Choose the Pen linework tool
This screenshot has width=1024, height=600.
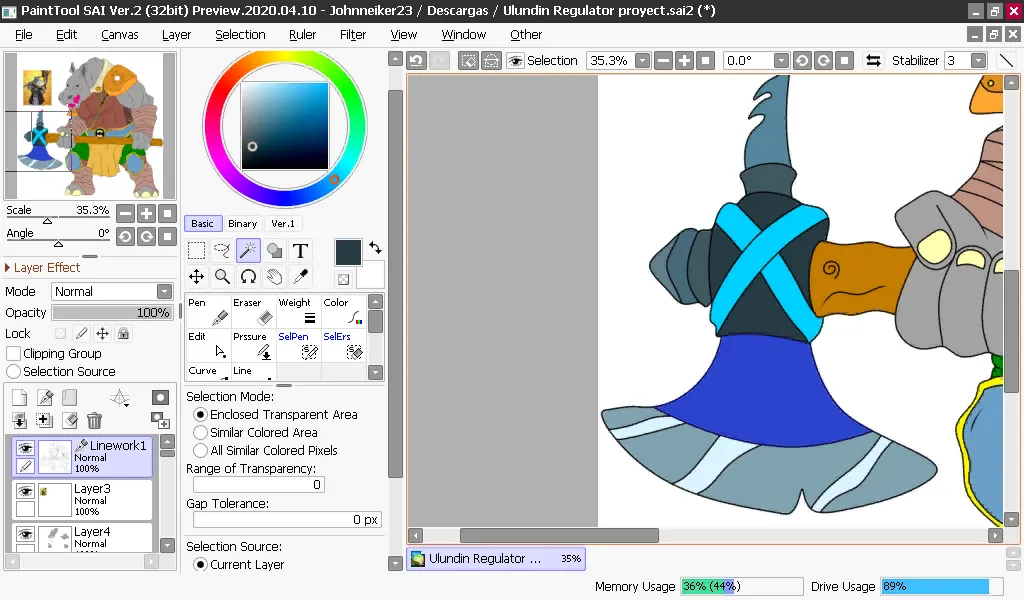tap(208, 311)
